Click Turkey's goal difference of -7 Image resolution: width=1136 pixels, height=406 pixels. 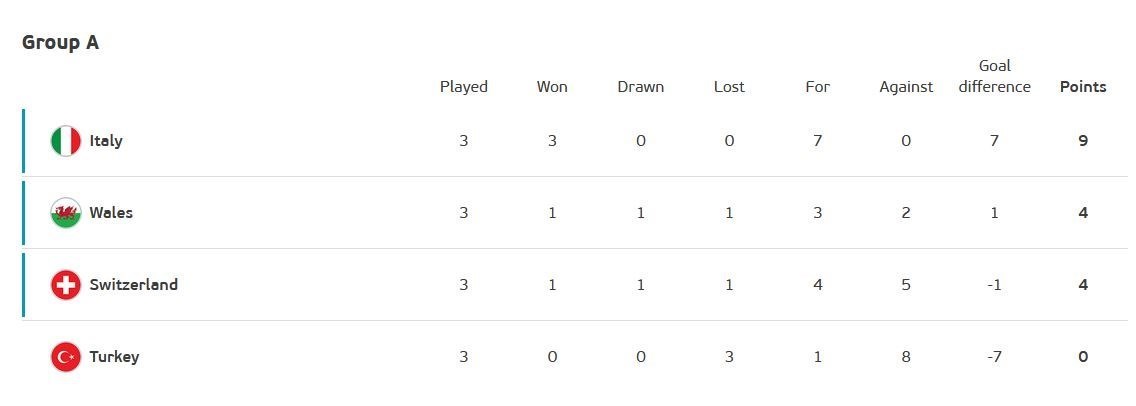(994, 357)
